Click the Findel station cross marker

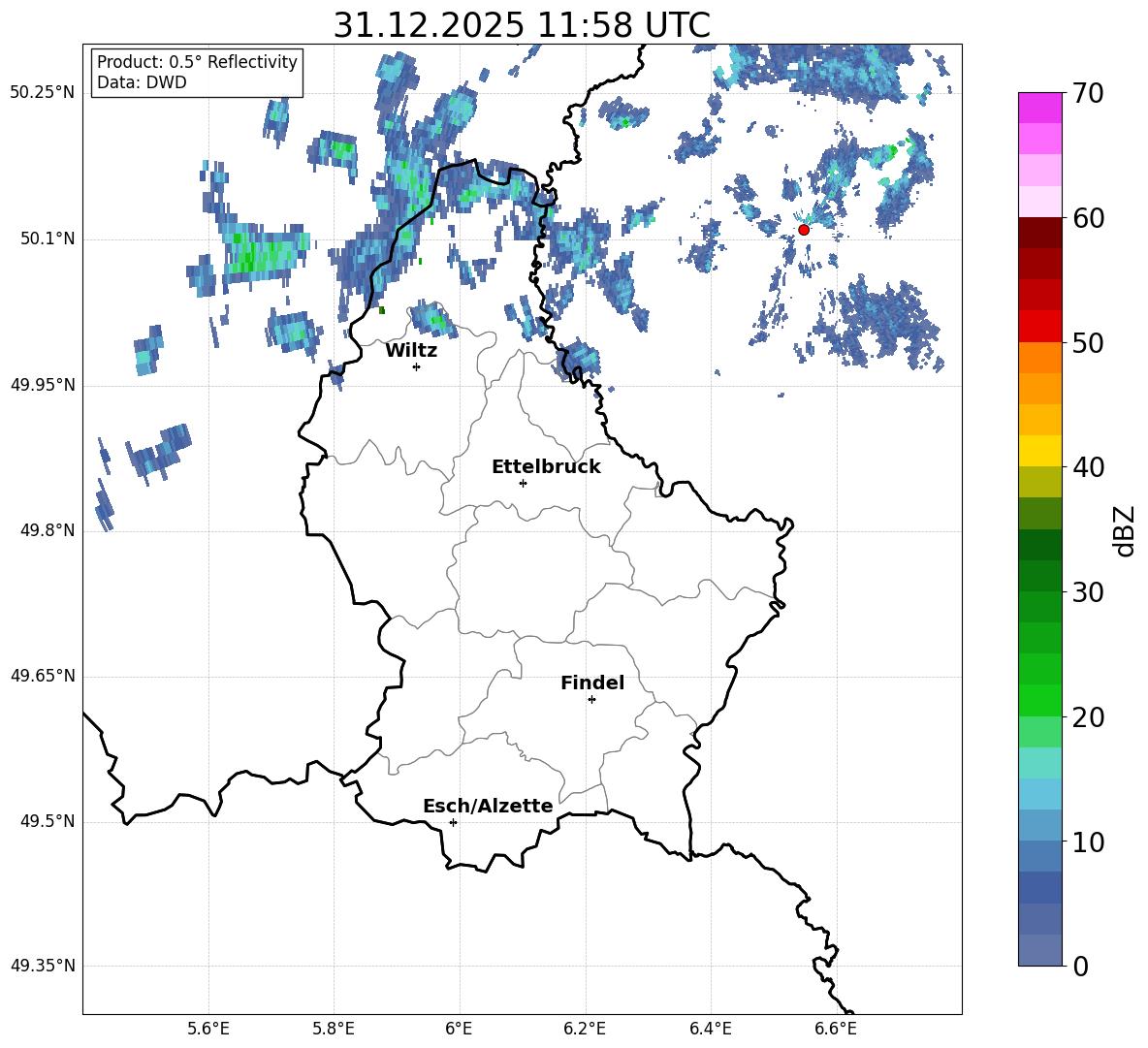pos(591,700)
